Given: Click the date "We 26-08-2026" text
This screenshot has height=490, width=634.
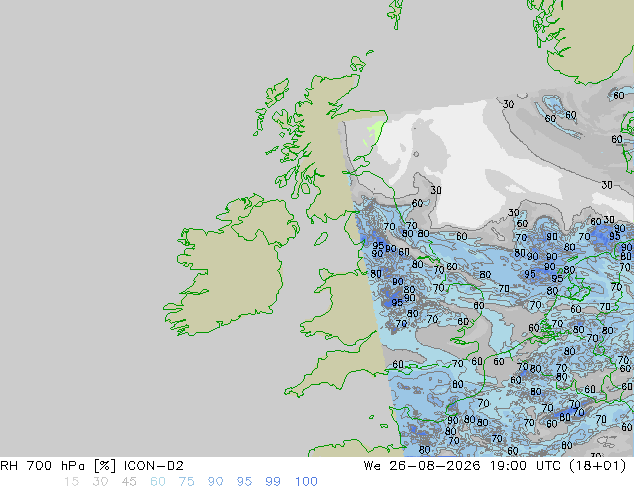Looking at the screenshot, I should pyautogui.click(x=422, y=466).
